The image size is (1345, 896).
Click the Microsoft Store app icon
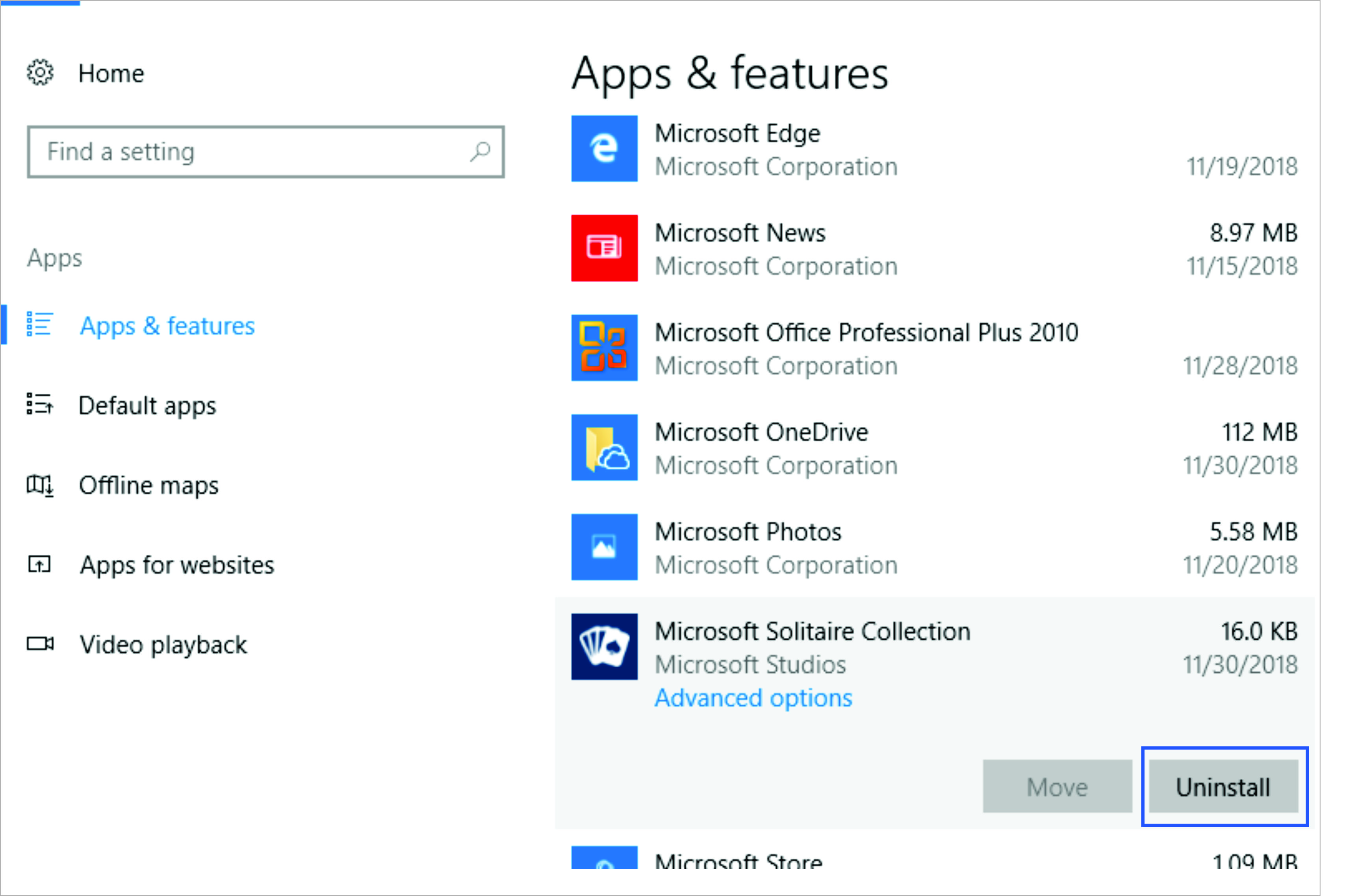pyautogui.click(x=604, y=858)
